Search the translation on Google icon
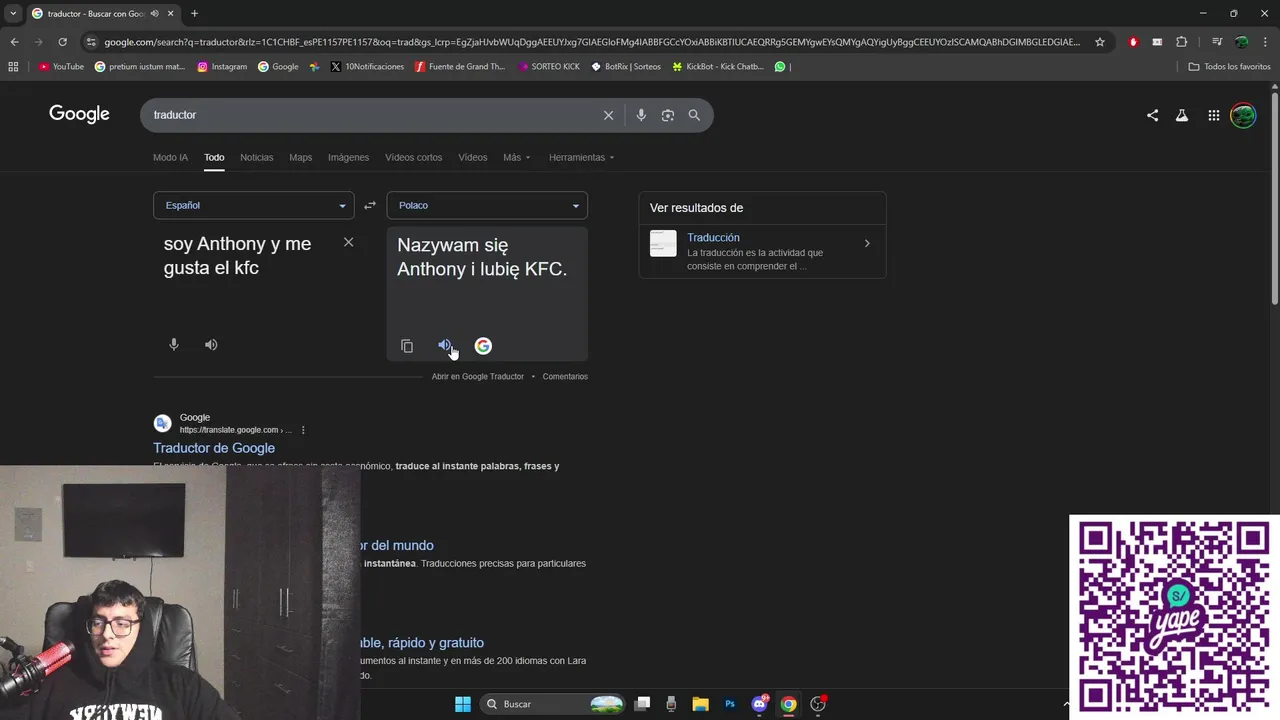 point(483,346)
